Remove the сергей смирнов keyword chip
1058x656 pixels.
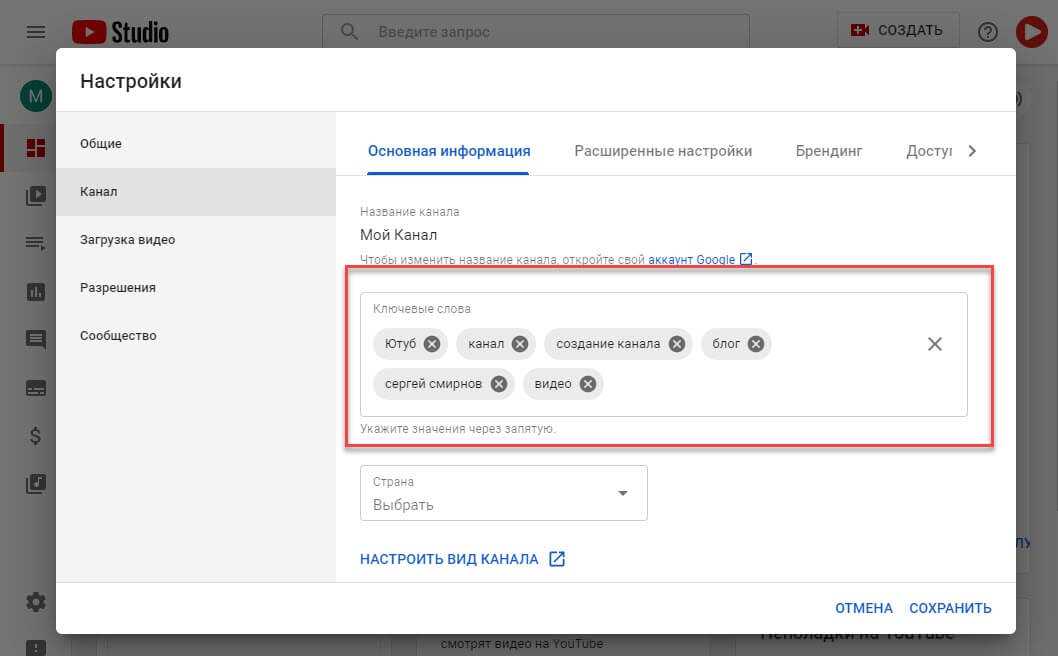click(499, 384)
